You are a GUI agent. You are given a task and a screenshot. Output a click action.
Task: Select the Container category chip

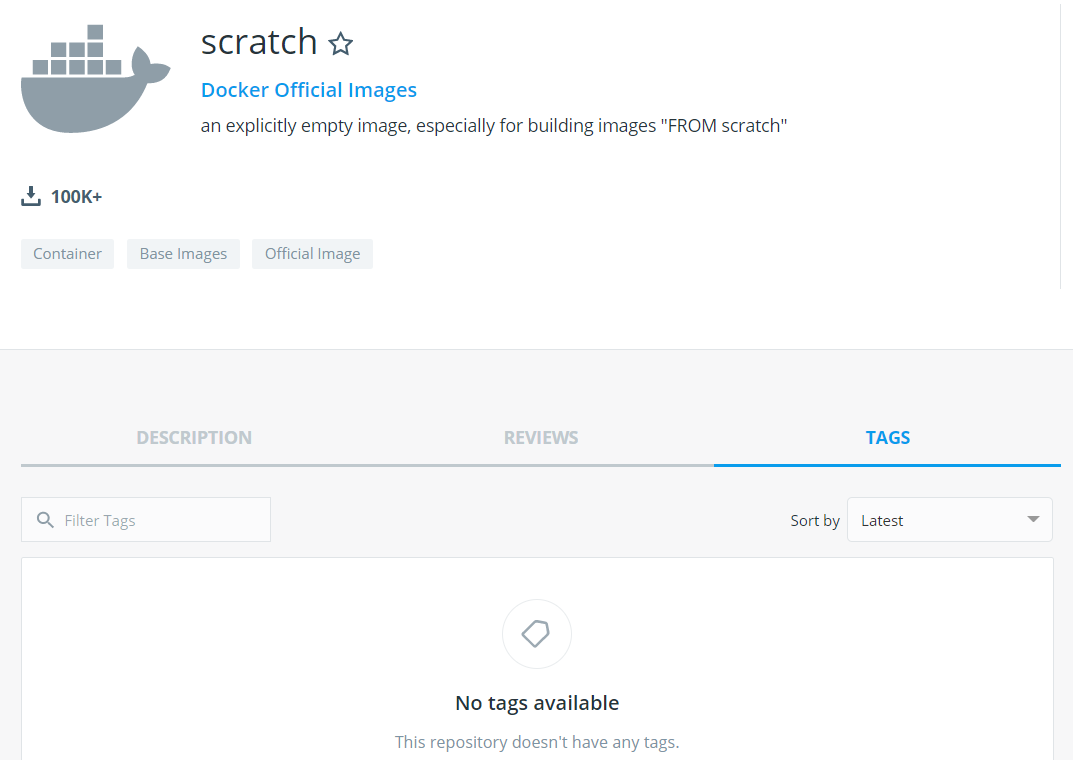click(x=67, y=254)
